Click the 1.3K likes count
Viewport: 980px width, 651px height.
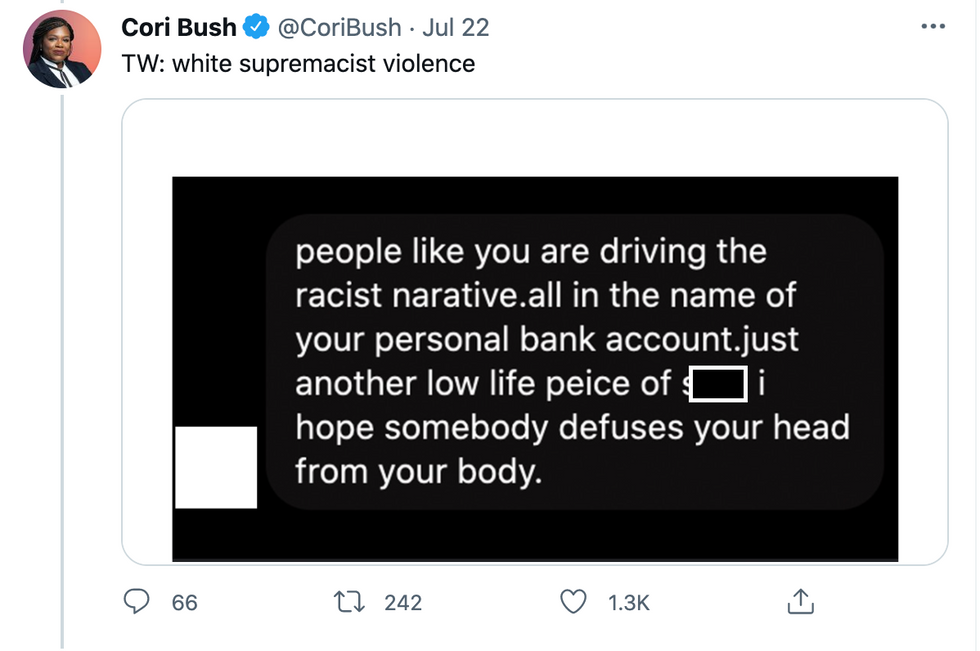[x=629, y=603]
